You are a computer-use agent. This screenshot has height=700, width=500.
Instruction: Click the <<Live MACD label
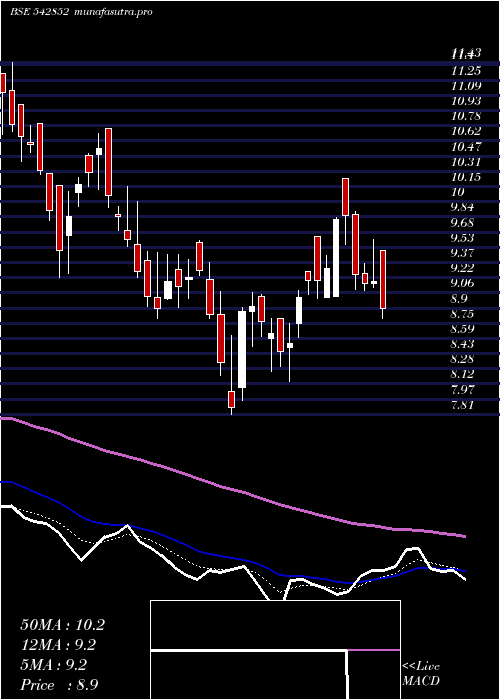click(421, 674)
